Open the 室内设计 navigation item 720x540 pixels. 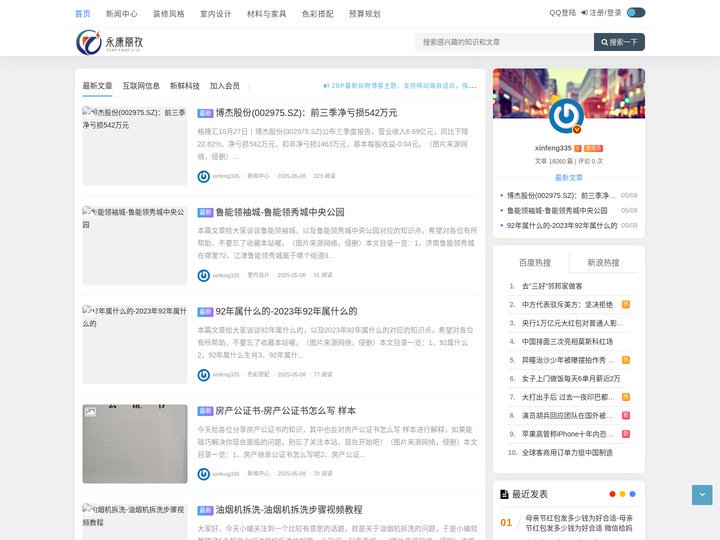(215, 14)
